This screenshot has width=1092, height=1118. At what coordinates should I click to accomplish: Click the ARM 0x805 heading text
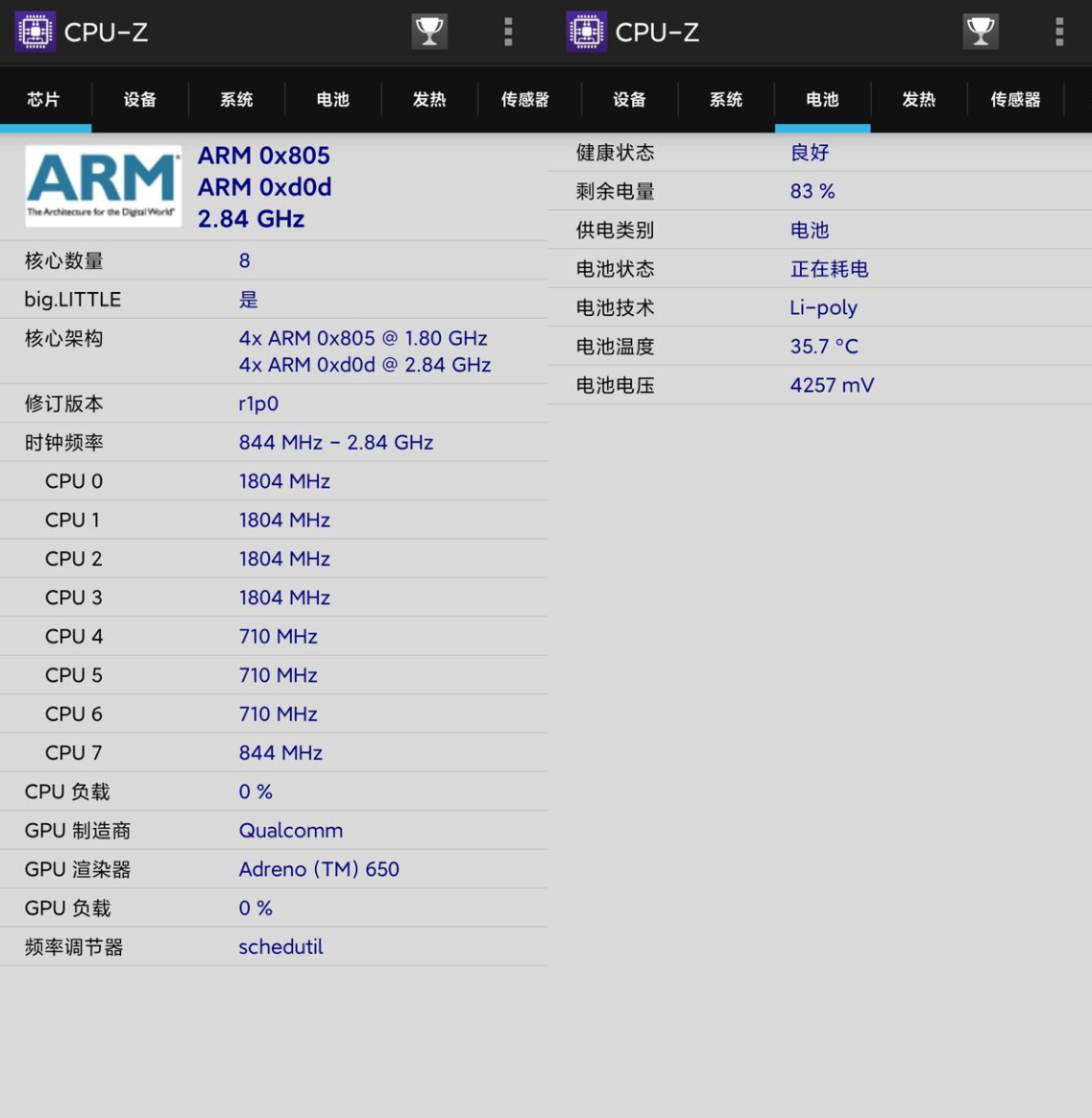264,156
